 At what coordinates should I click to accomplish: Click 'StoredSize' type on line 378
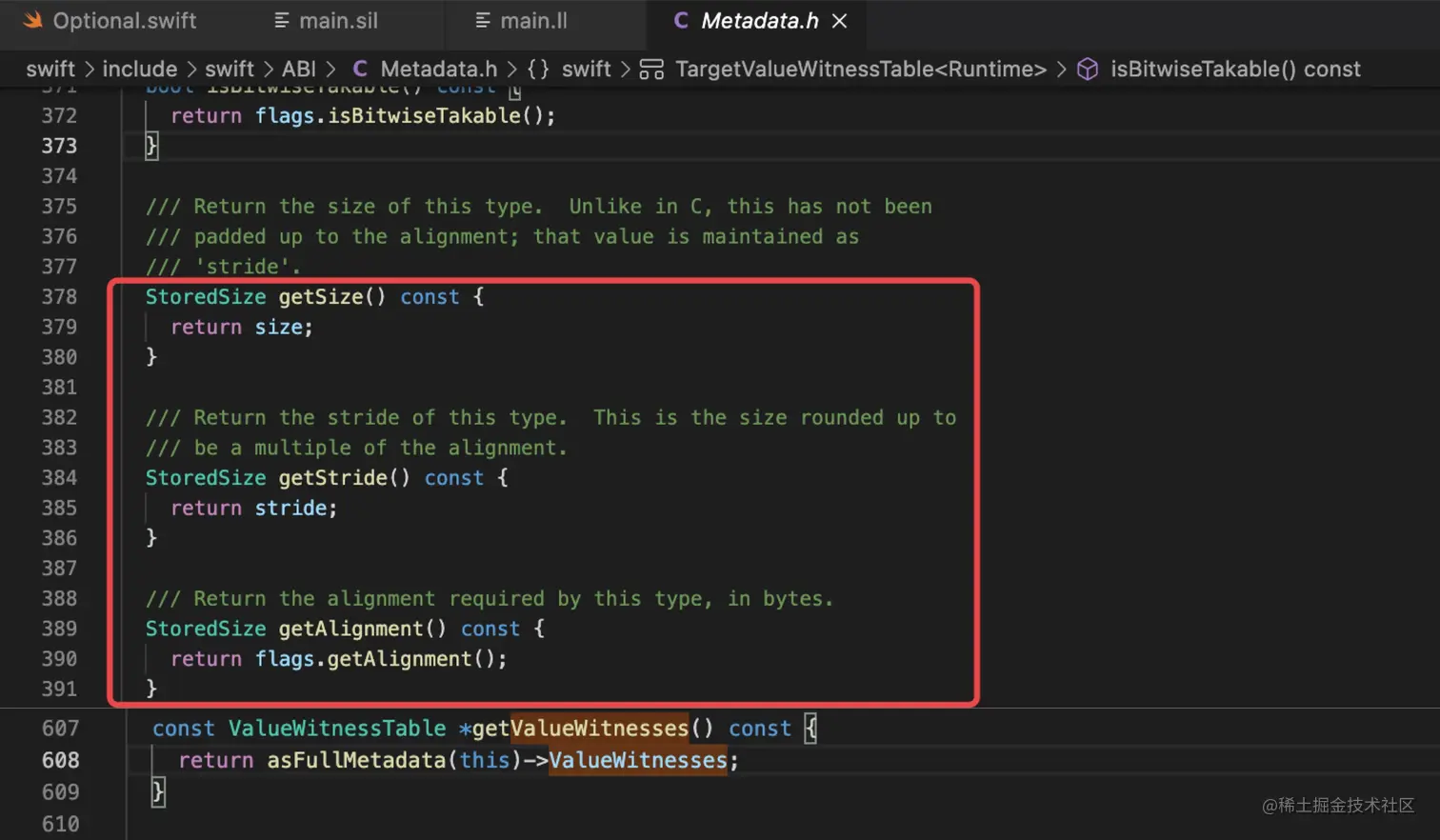coord(206,296)
